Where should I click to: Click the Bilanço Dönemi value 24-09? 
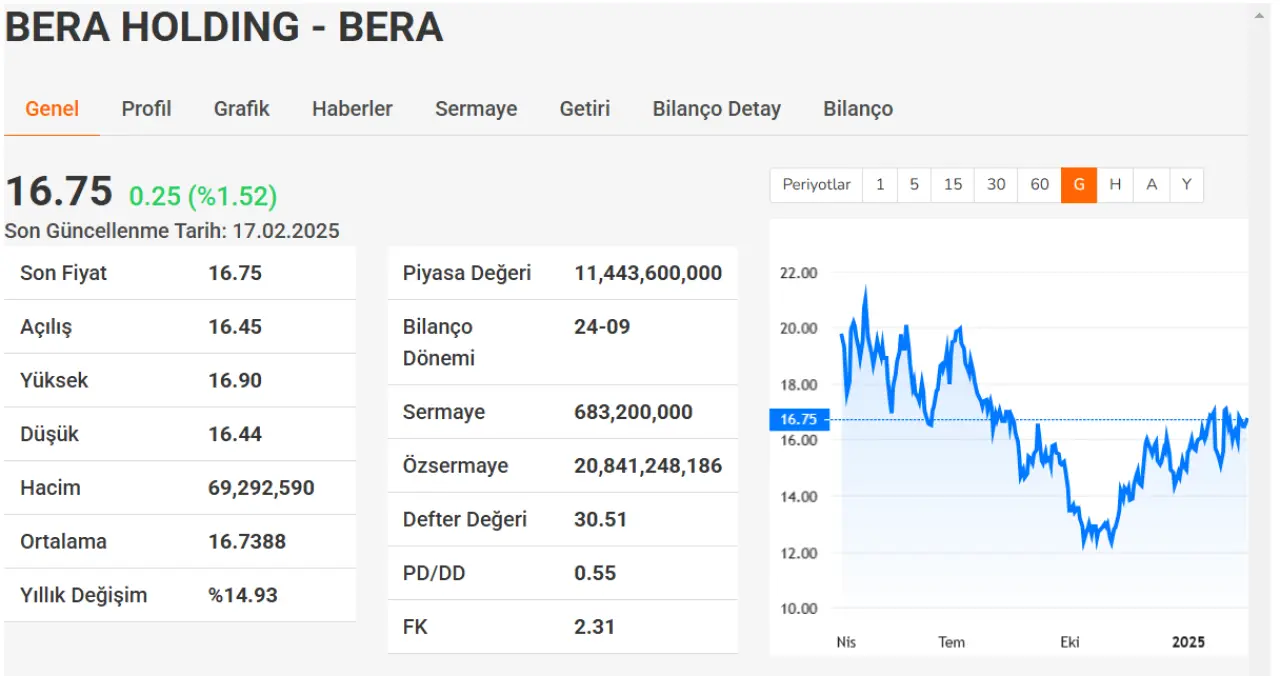pyautogui.click(x=602, y=327)
